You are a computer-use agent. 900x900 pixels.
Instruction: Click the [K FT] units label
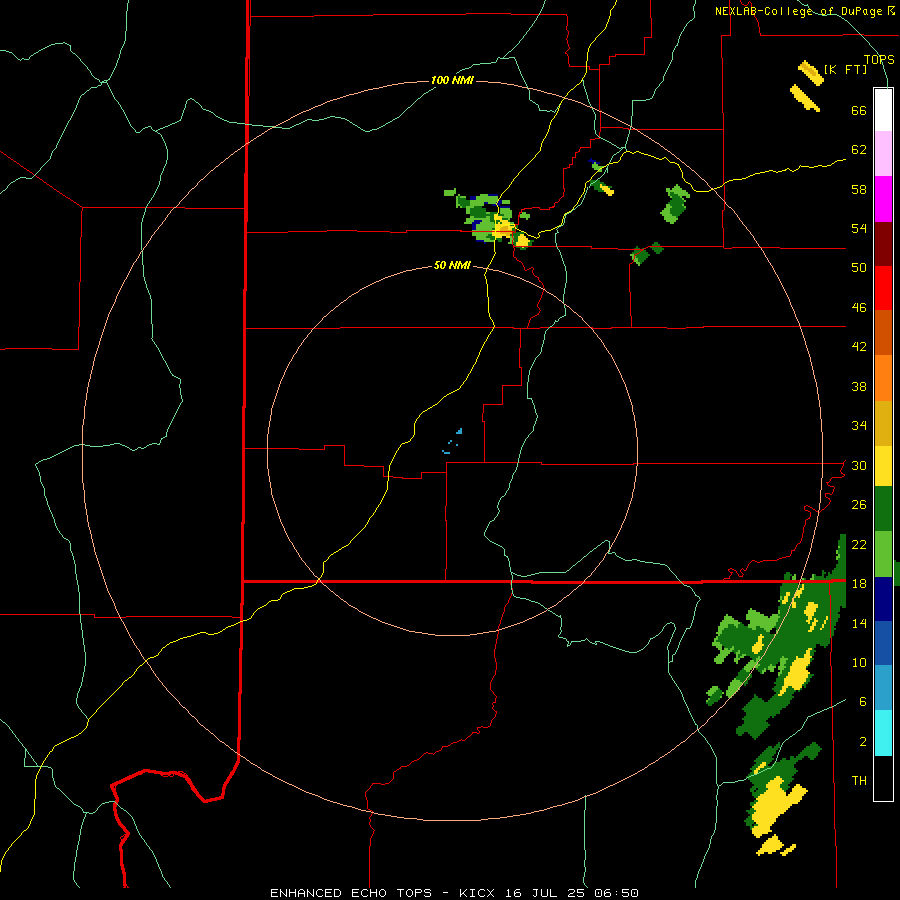pyautogui.click(x=845, y=69)
